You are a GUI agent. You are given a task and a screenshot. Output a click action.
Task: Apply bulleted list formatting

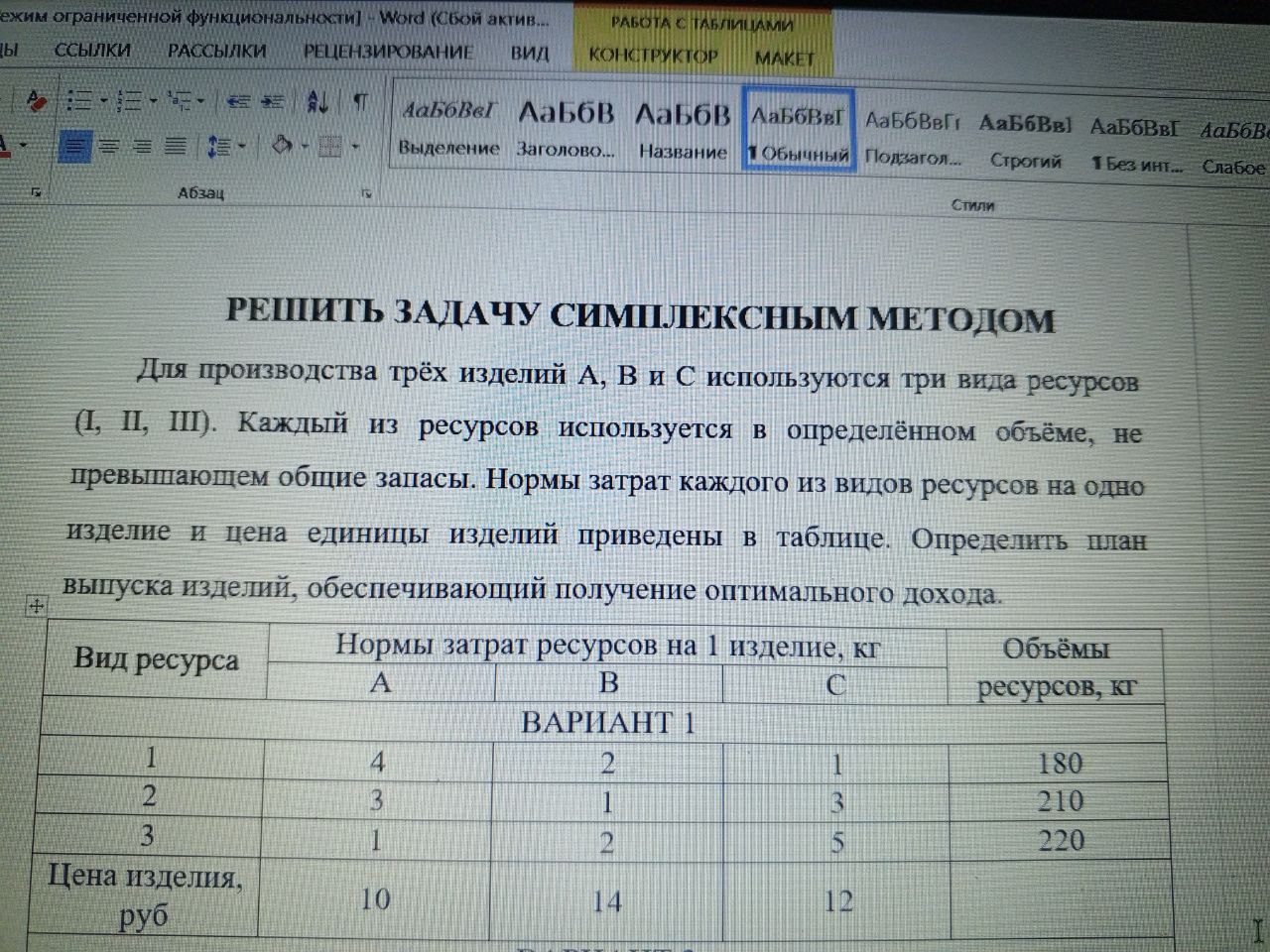[78, 101]
